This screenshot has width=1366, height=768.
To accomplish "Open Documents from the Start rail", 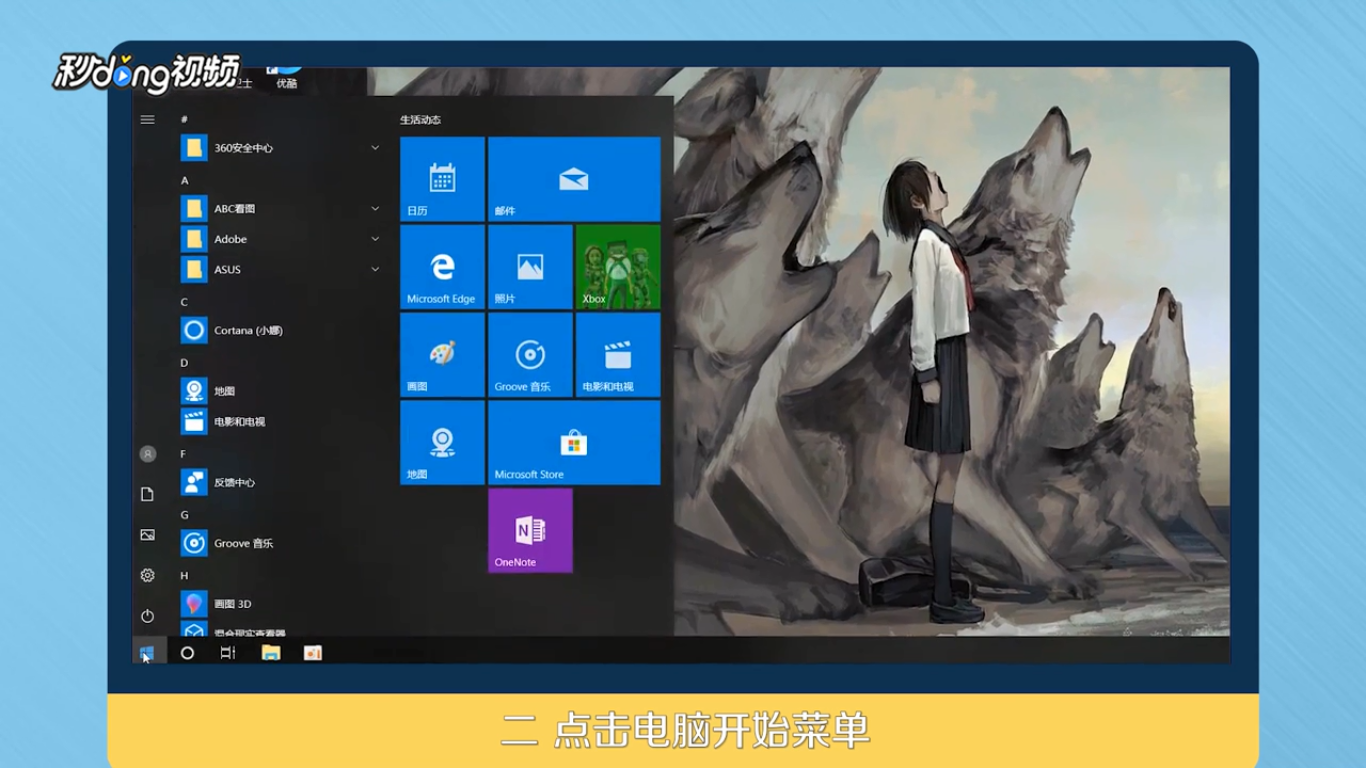I will click(x=148, y=494).
